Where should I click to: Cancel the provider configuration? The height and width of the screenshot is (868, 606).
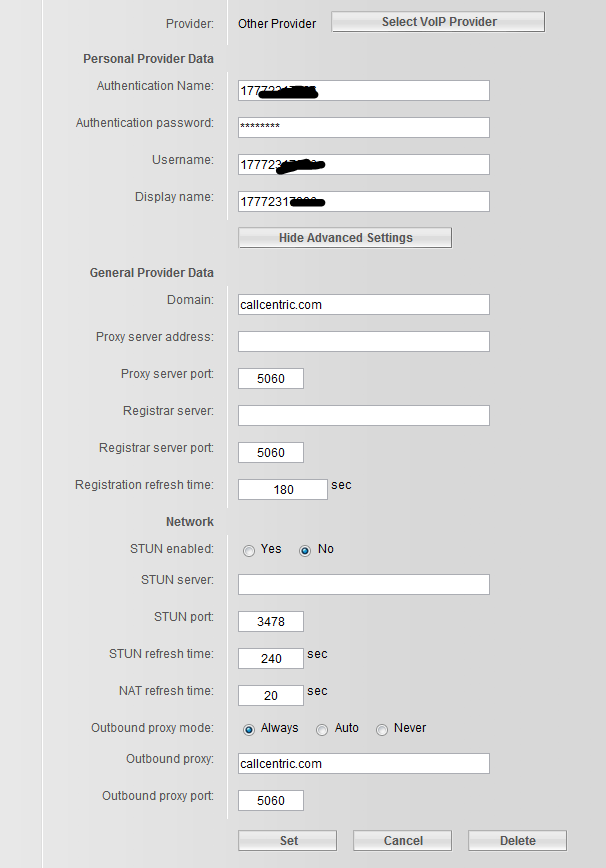pos(402,840)
